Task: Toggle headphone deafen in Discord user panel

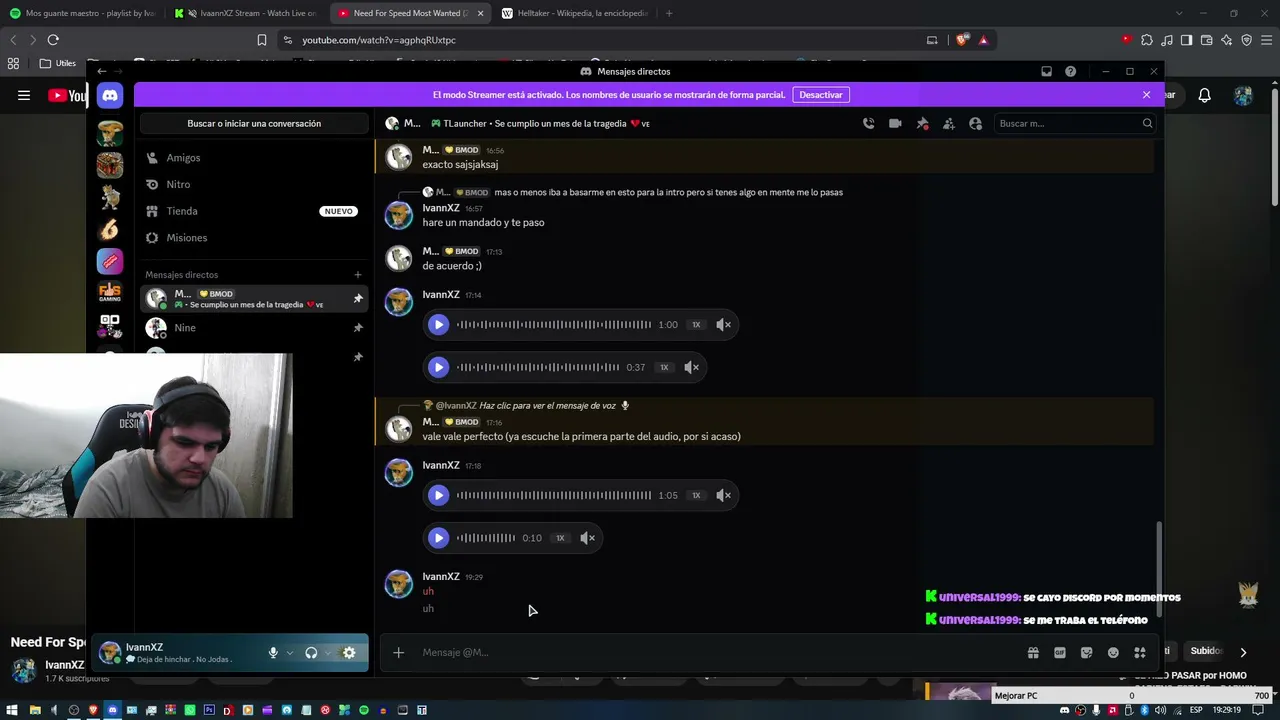Action: (x=311, y=653)
